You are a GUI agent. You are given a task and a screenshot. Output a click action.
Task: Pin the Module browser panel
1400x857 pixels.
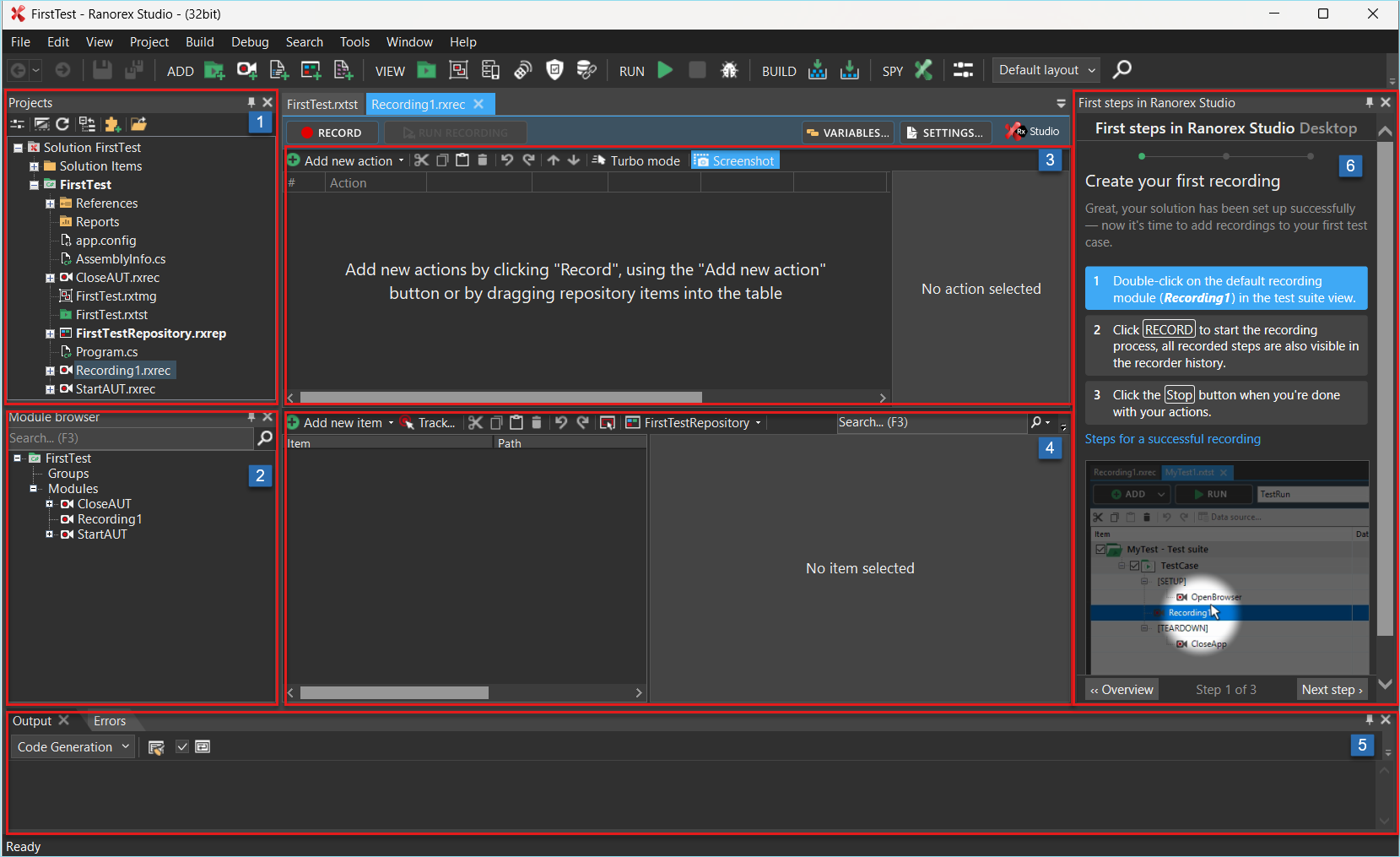251,417
